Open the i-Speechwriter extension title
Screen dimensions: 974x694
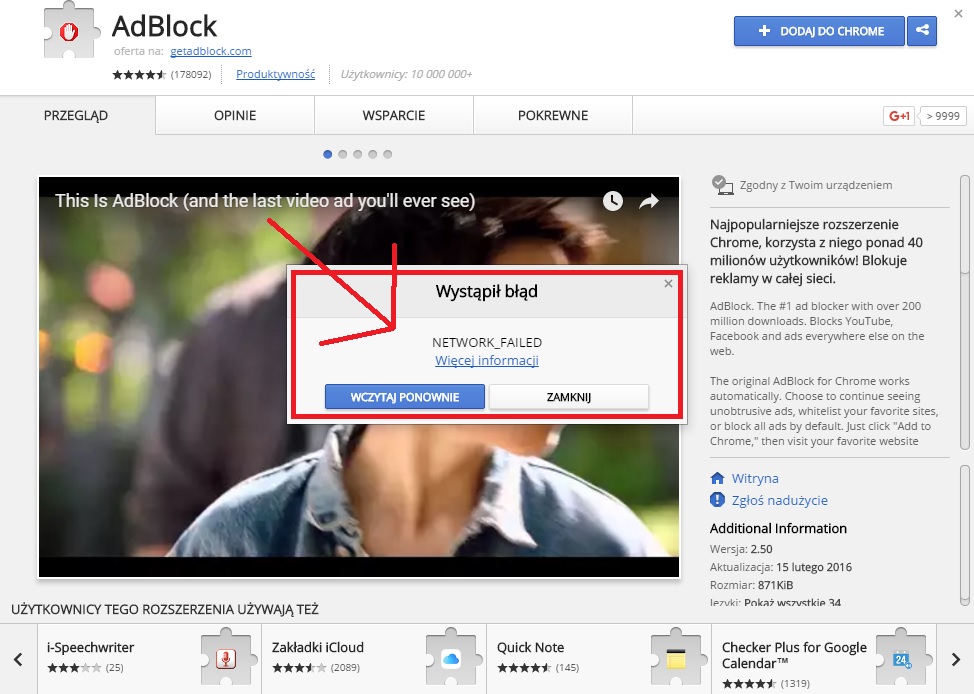pos(91,647)
